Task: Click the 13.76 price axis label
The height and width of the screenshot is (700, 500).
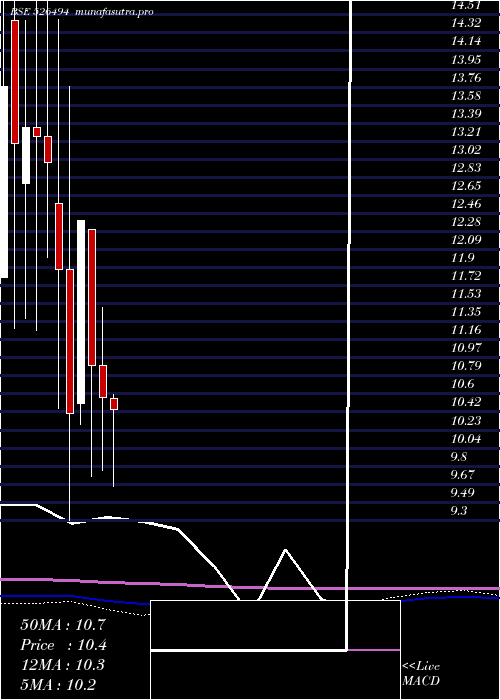Action: coord(466,78)
